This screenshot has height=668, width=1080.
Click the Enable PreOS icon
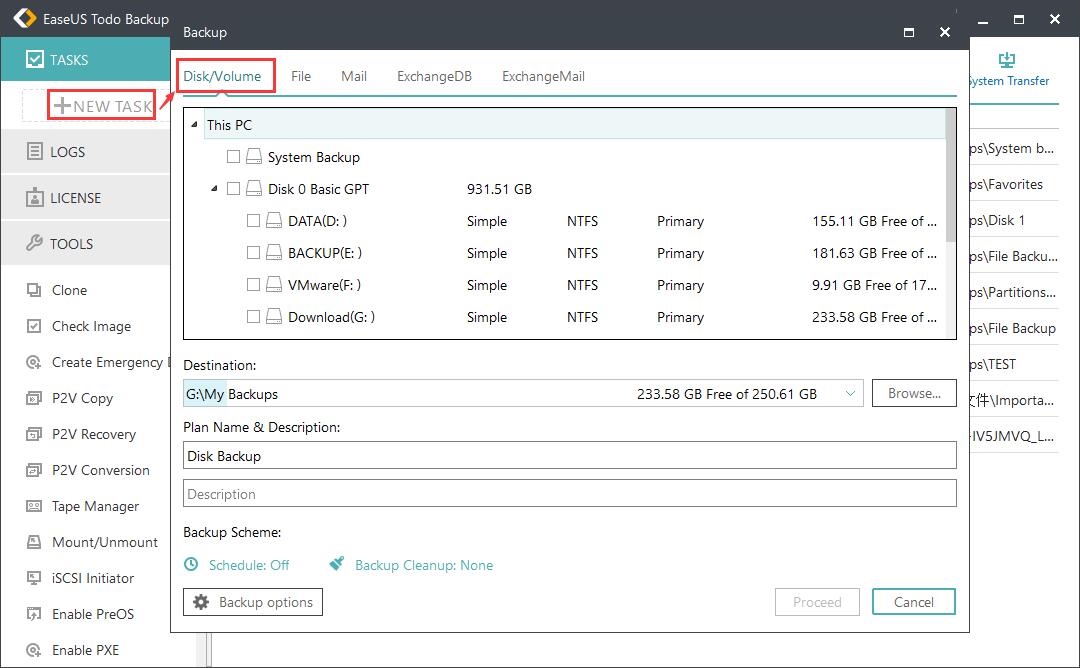coord(34,614)
